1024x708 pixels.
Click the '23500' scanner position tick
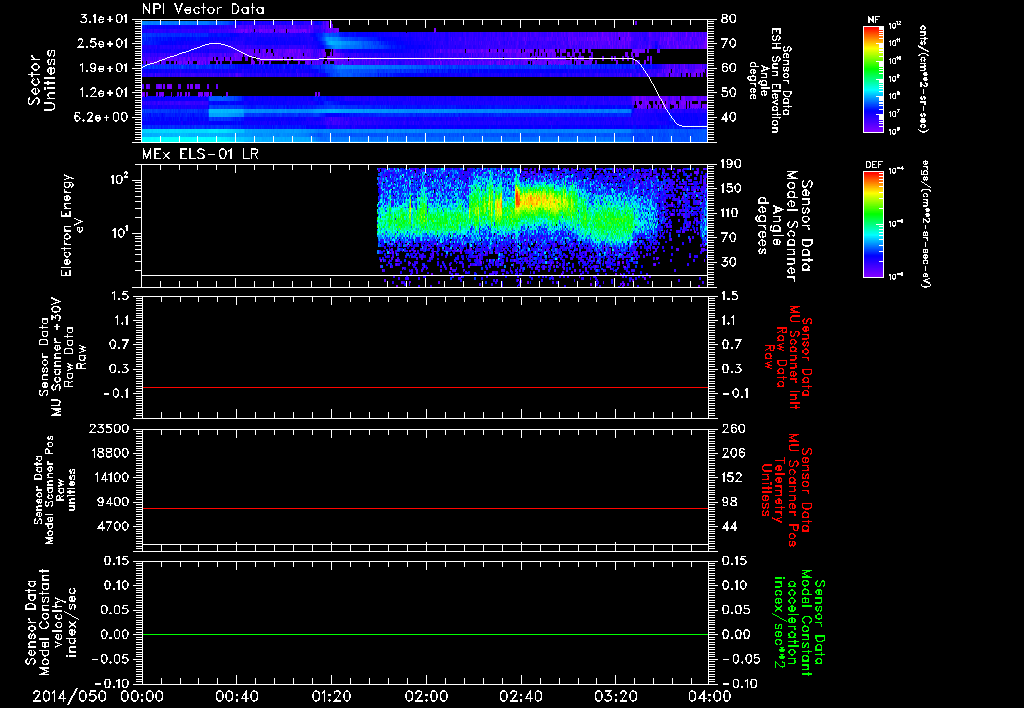[x=109, y=429]
